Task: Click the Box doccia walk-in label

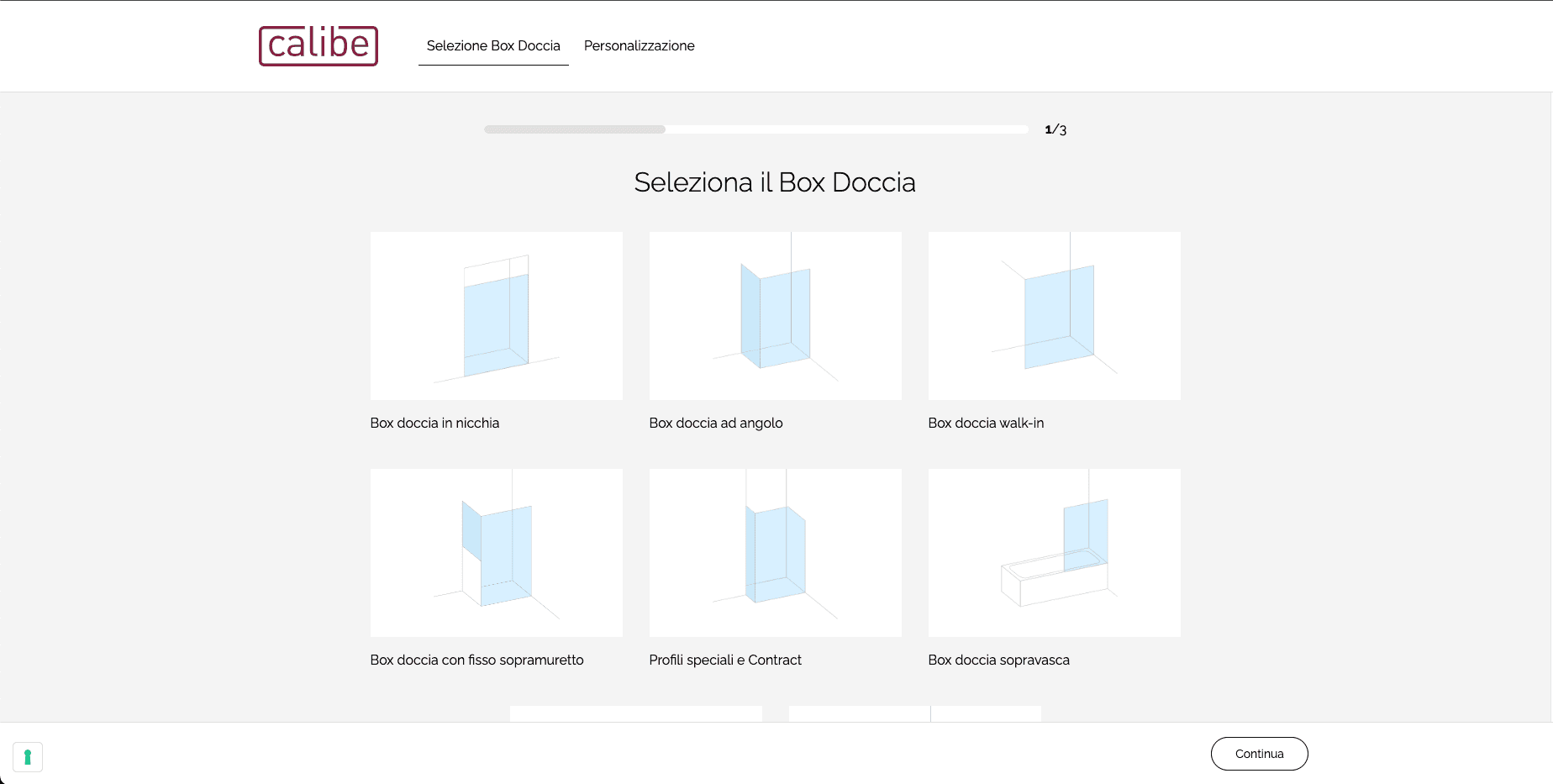Action: point(986,424)
